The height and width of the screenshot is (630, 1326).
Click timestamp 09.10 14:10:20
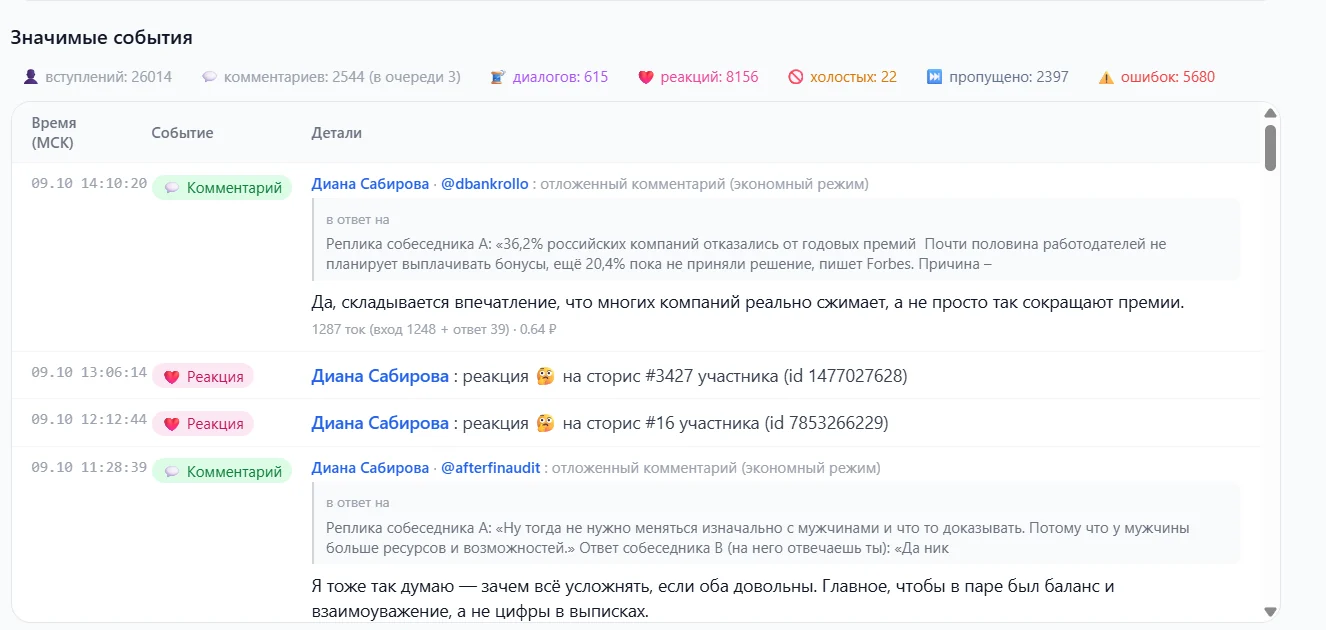pyautogui.click(x=89, y=184)
